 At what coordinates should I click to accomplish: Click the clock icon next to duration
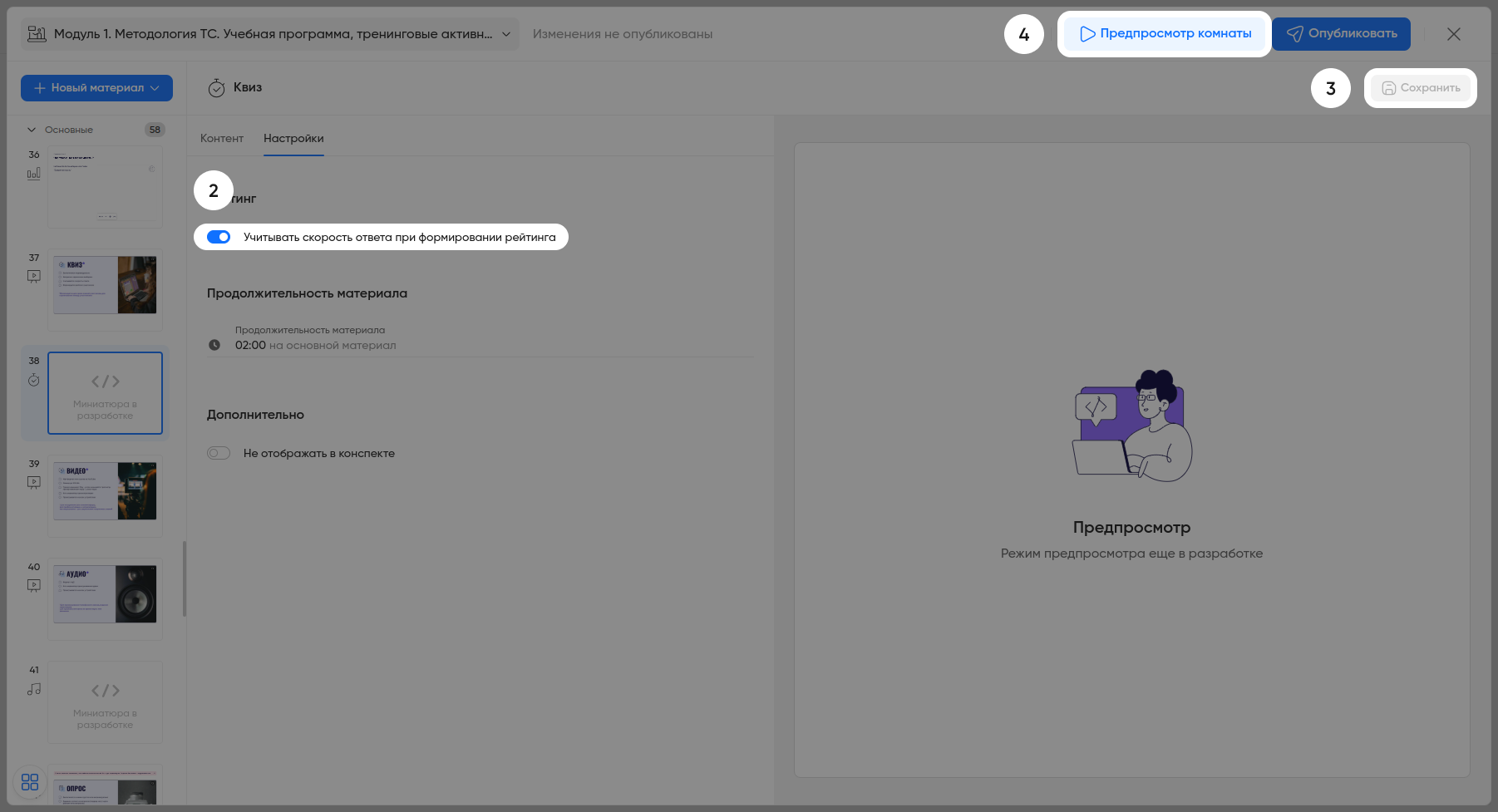(214, 345)
